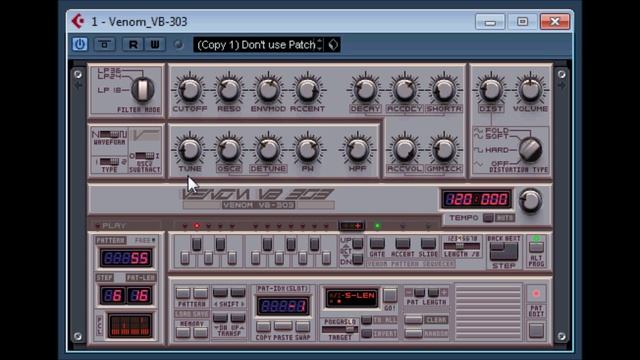The width and height of the screenshot is (640, 360).
Task: Click the RANDOM button
Action: (x=413, y=333)
